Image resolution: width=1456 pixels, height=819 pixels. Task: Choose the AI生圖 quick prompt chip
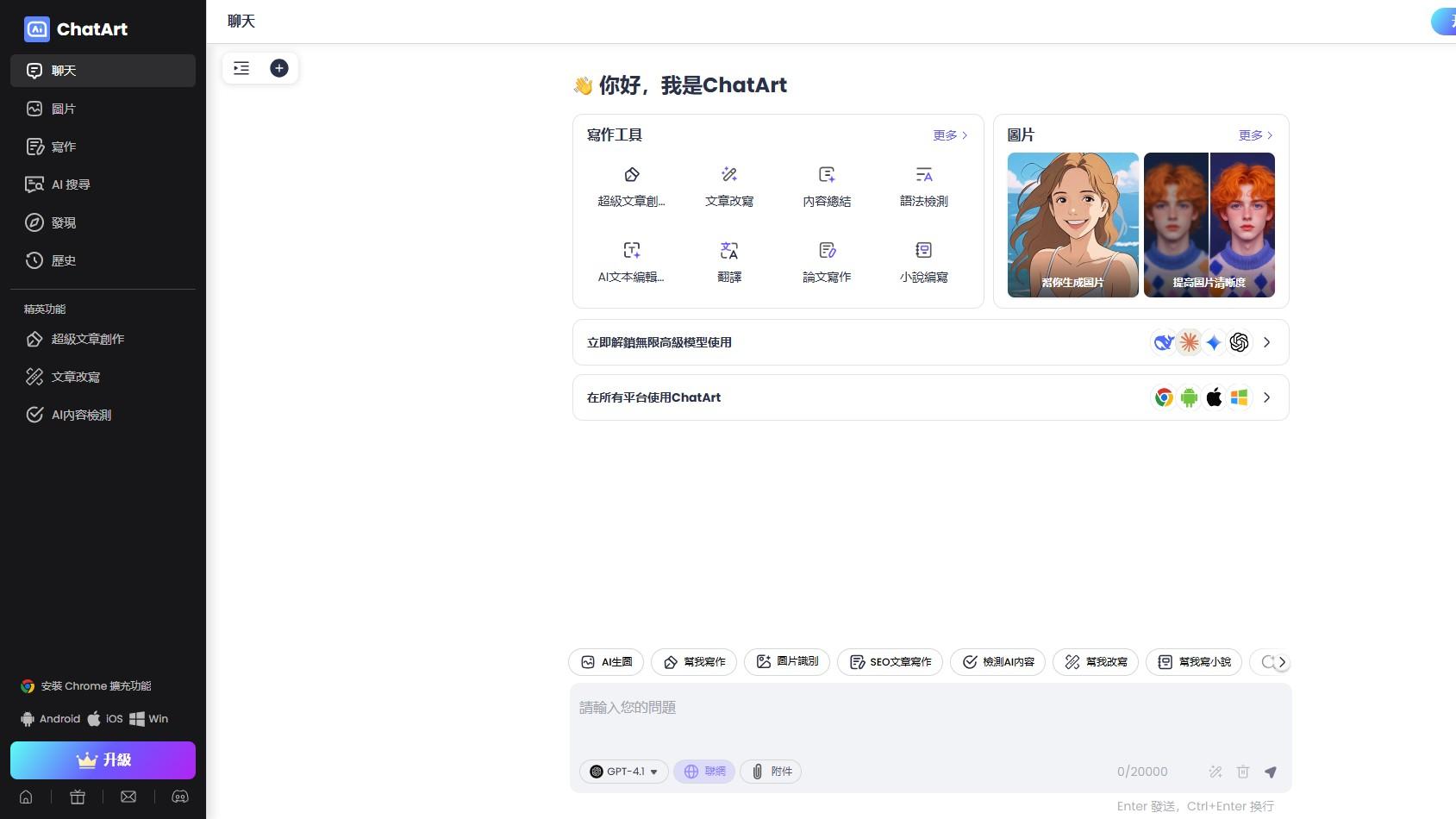[x=606, y=662]
